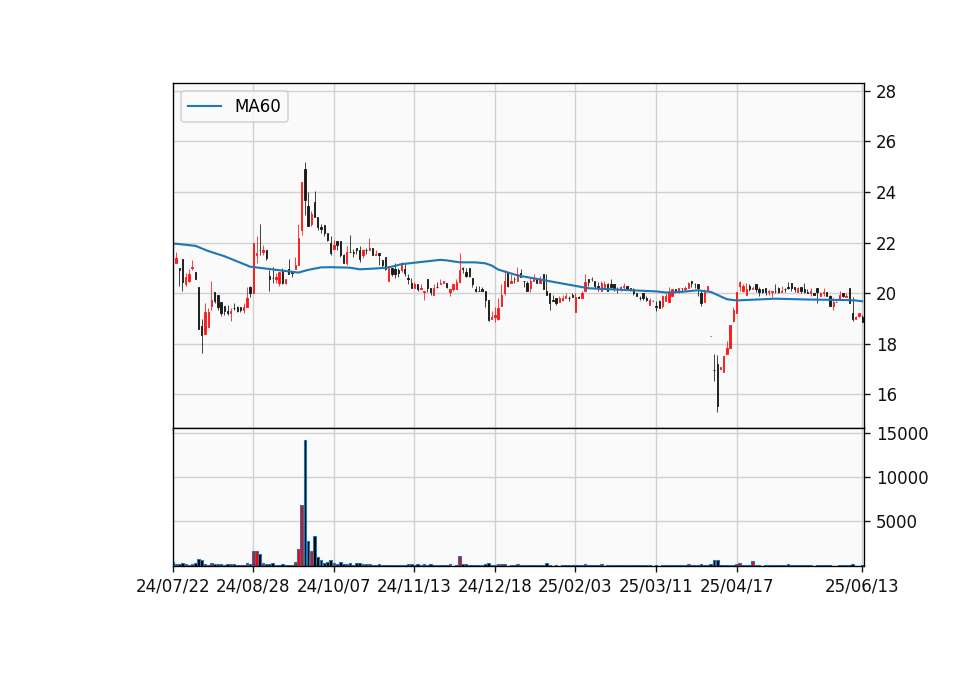
Task: Click the 24/07/22 date label
Action: 173,586
